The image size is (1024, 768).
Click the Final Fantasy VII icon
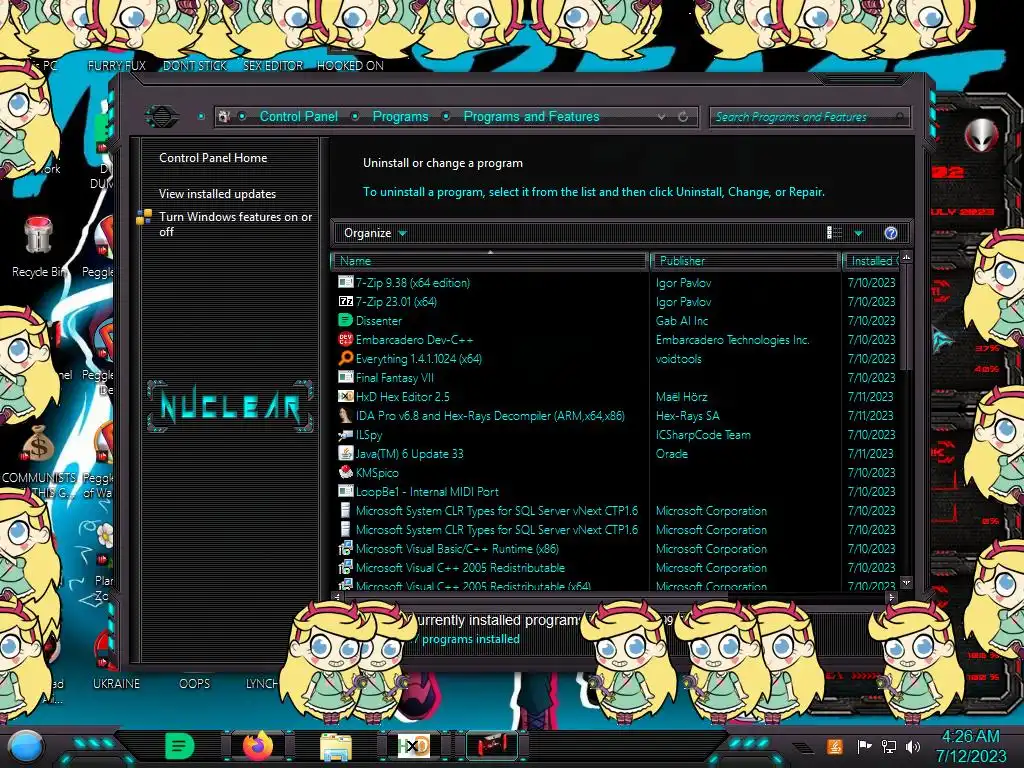(345, 377)
